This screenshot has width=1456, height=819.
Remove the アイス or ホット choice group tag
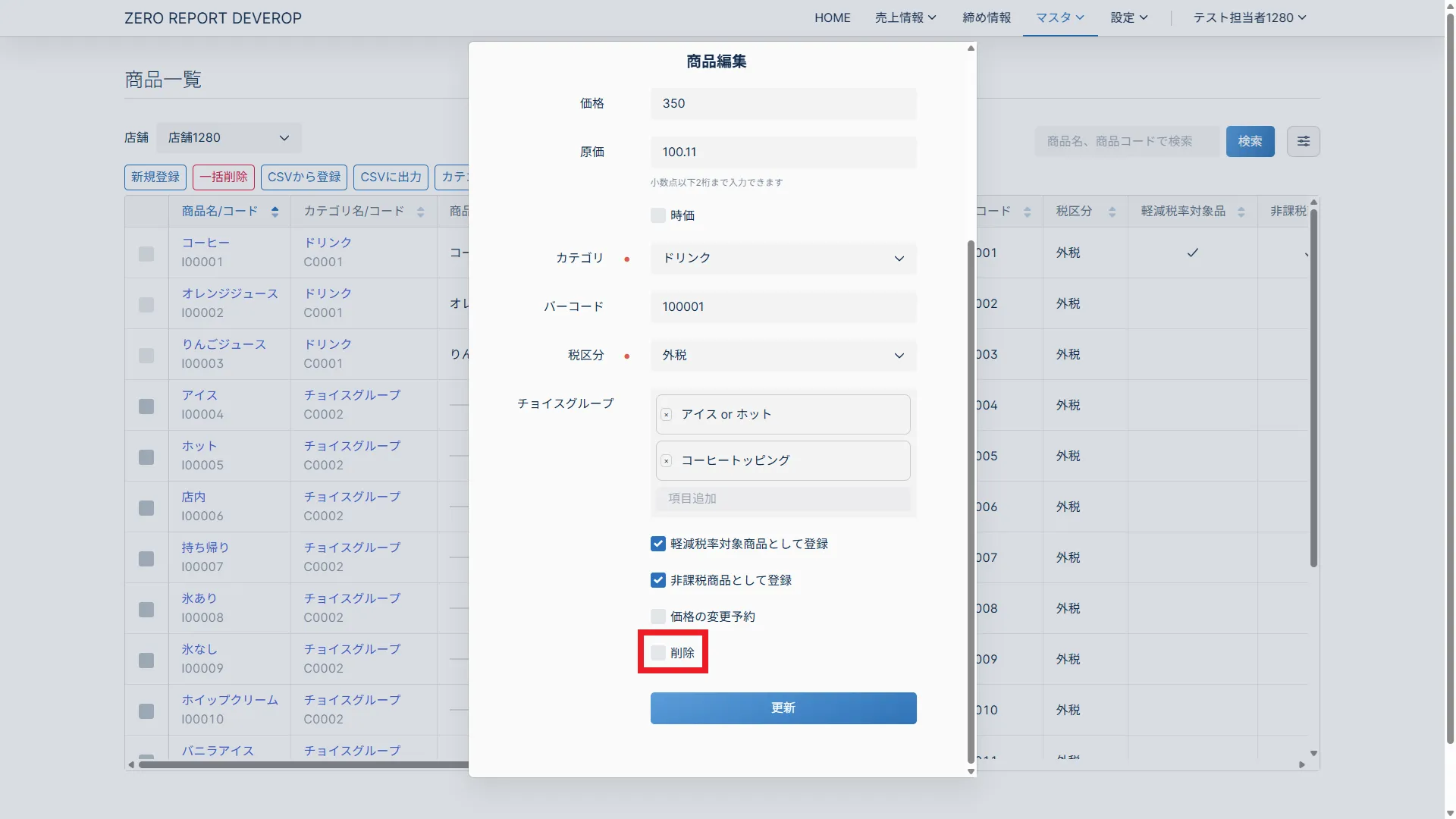tap(667, 415)
